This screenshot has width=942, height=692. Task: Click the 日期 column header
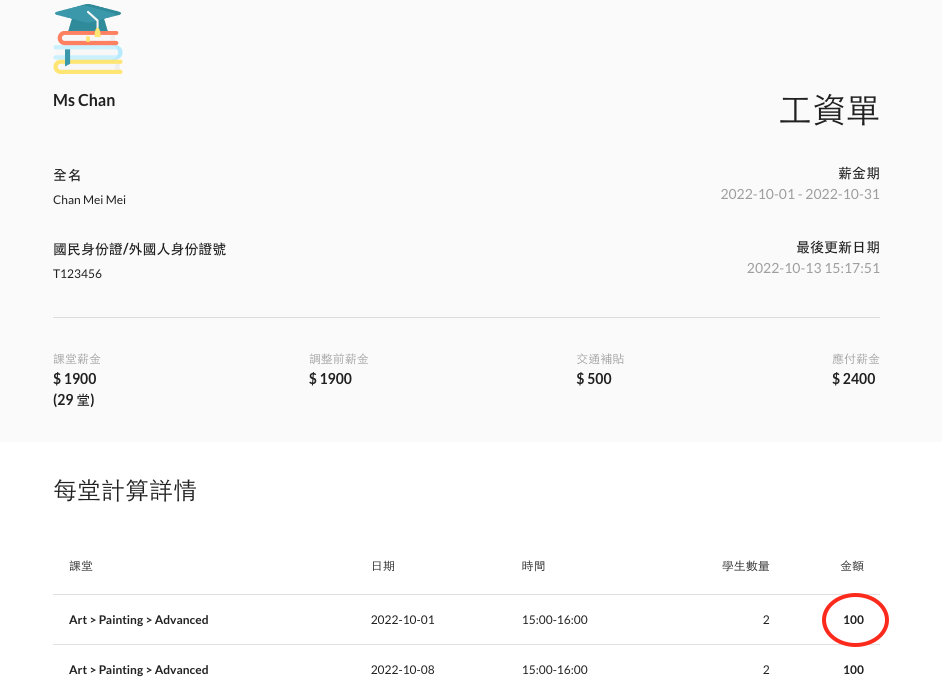coord(383,566)
